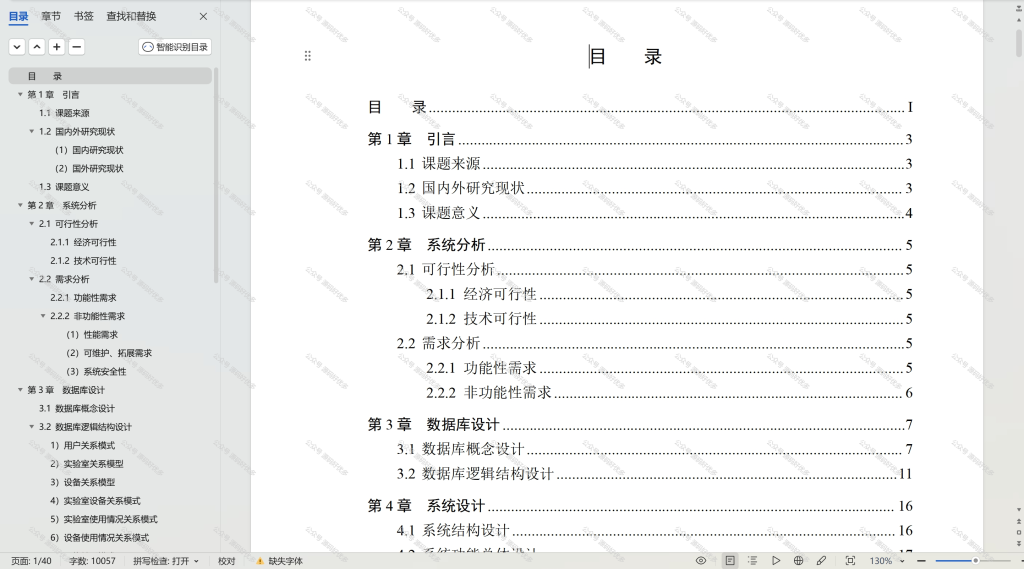Click 页面: 1/40 in status bar
This screenshot has height=569, width=1024.
(x=31, y=561)
